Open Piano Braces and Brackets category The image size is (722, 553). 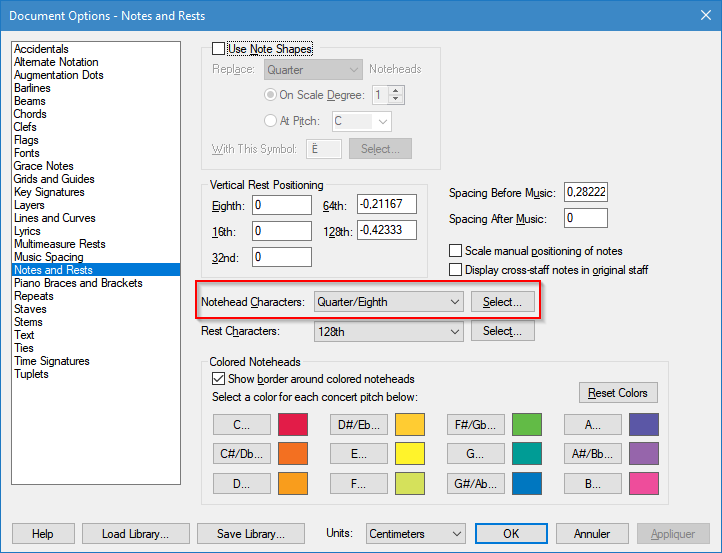tap(78, 283)
